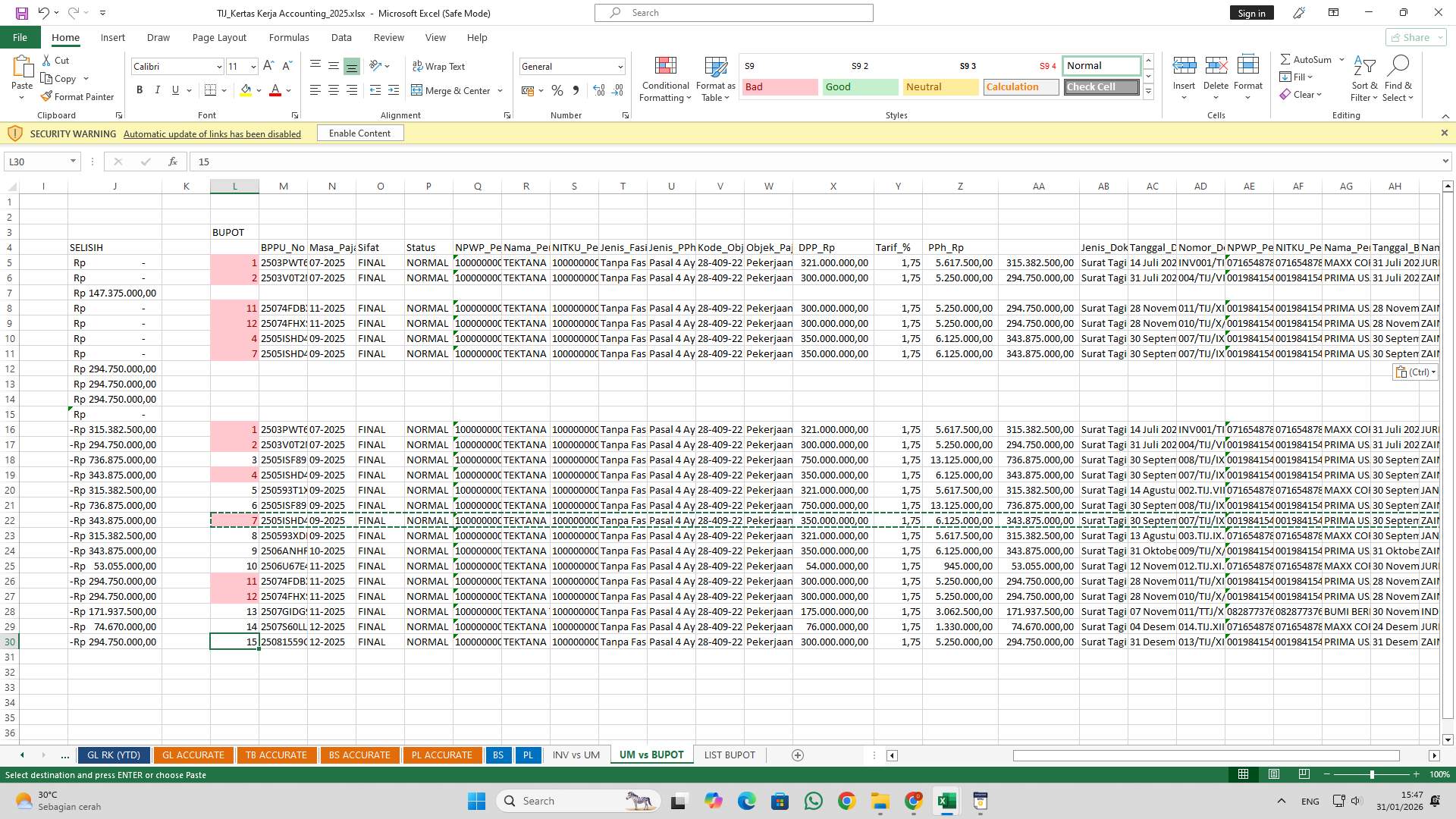The width and height of the screenshot is (1456, 819).
Task: Expand the Fill Color dropdown arrow
Action: [x=258, y=90]
